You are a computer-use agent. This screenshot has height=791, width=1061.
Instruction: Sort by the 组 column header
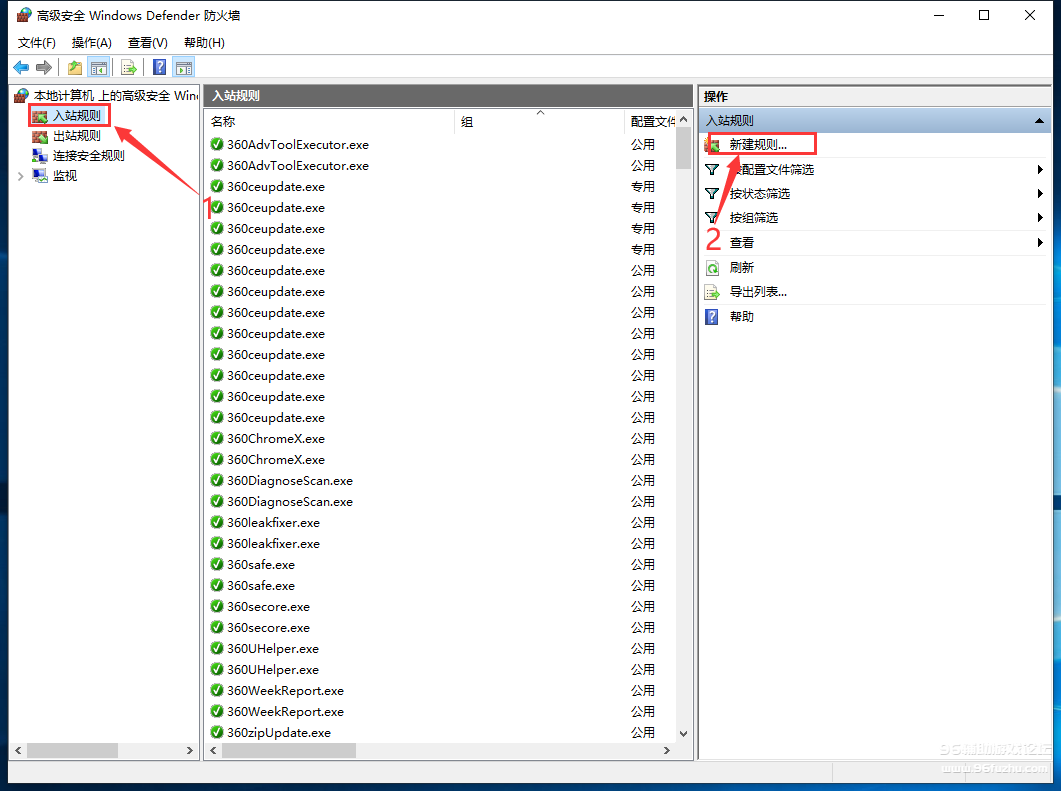coord(539,122)
